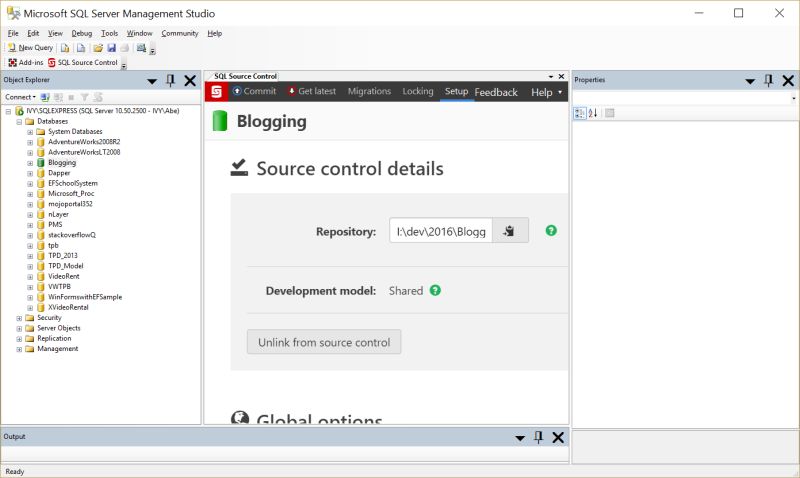Click the Activity Monitor toolbar icon
The image size is (800, 478).
coord(141,47)
